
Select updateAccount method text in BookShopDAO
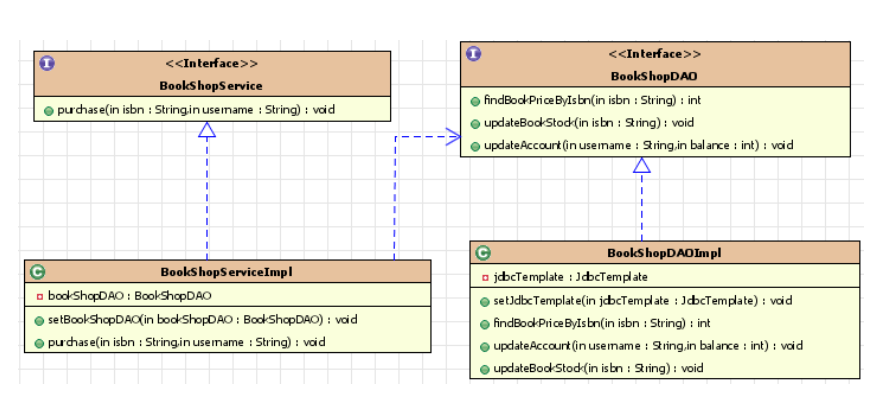638,146
